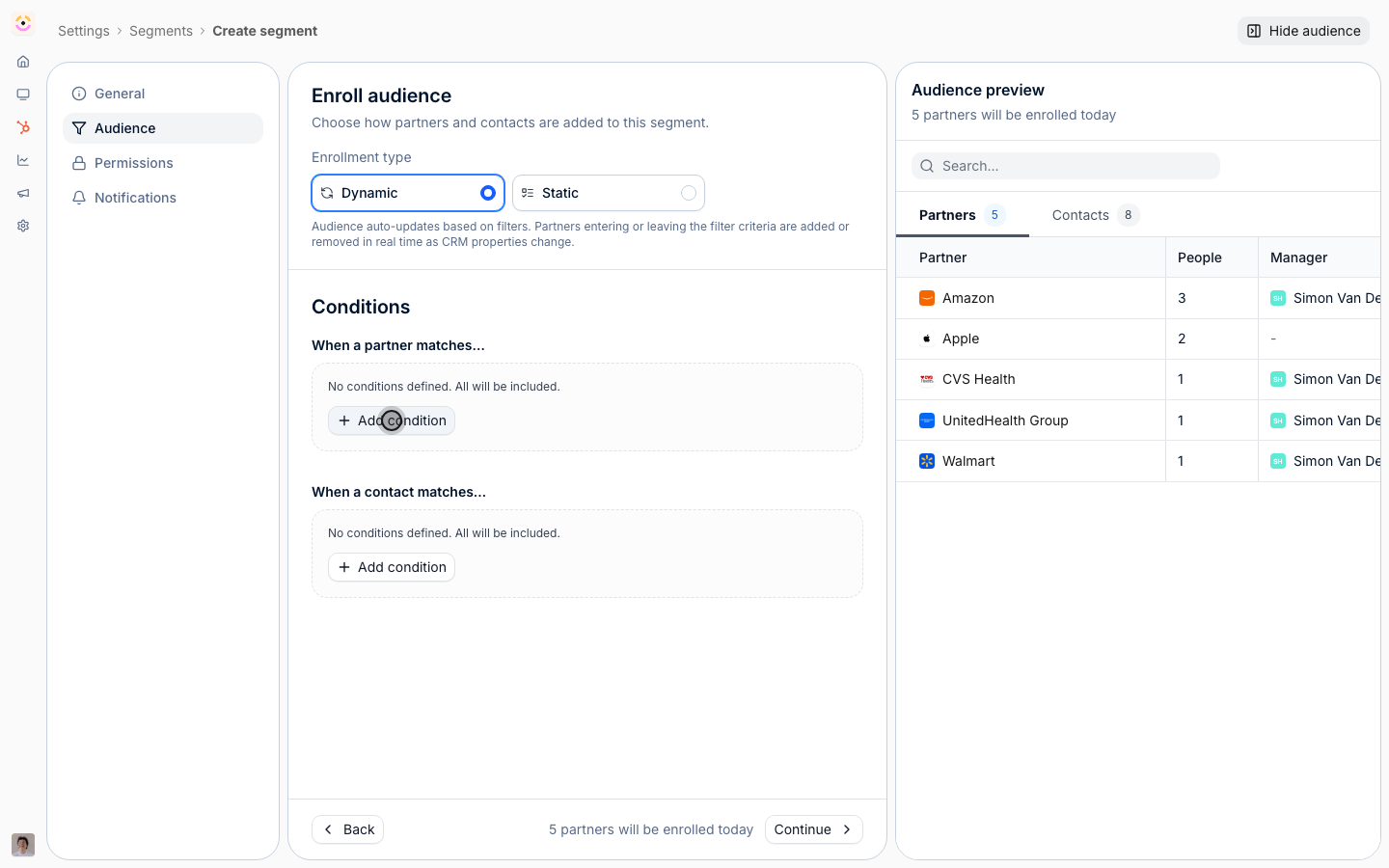Go to Settings in the breadcrumb
The width and height of the screenshot is (1389, 868).
84,31
